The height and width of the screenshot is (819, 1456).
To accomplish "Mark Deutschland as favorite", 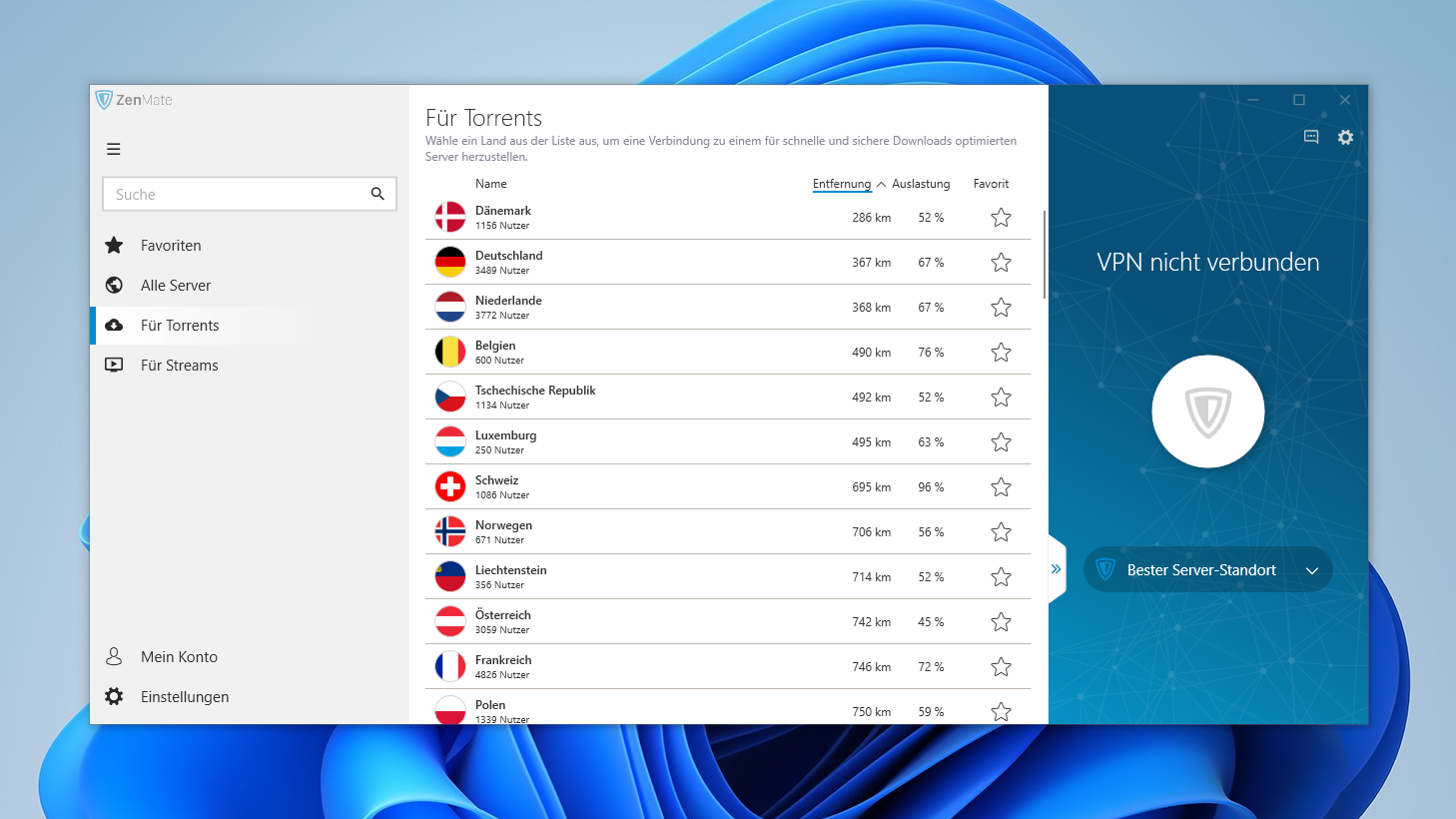I will pyautogui.click(x=1001, y=262).
